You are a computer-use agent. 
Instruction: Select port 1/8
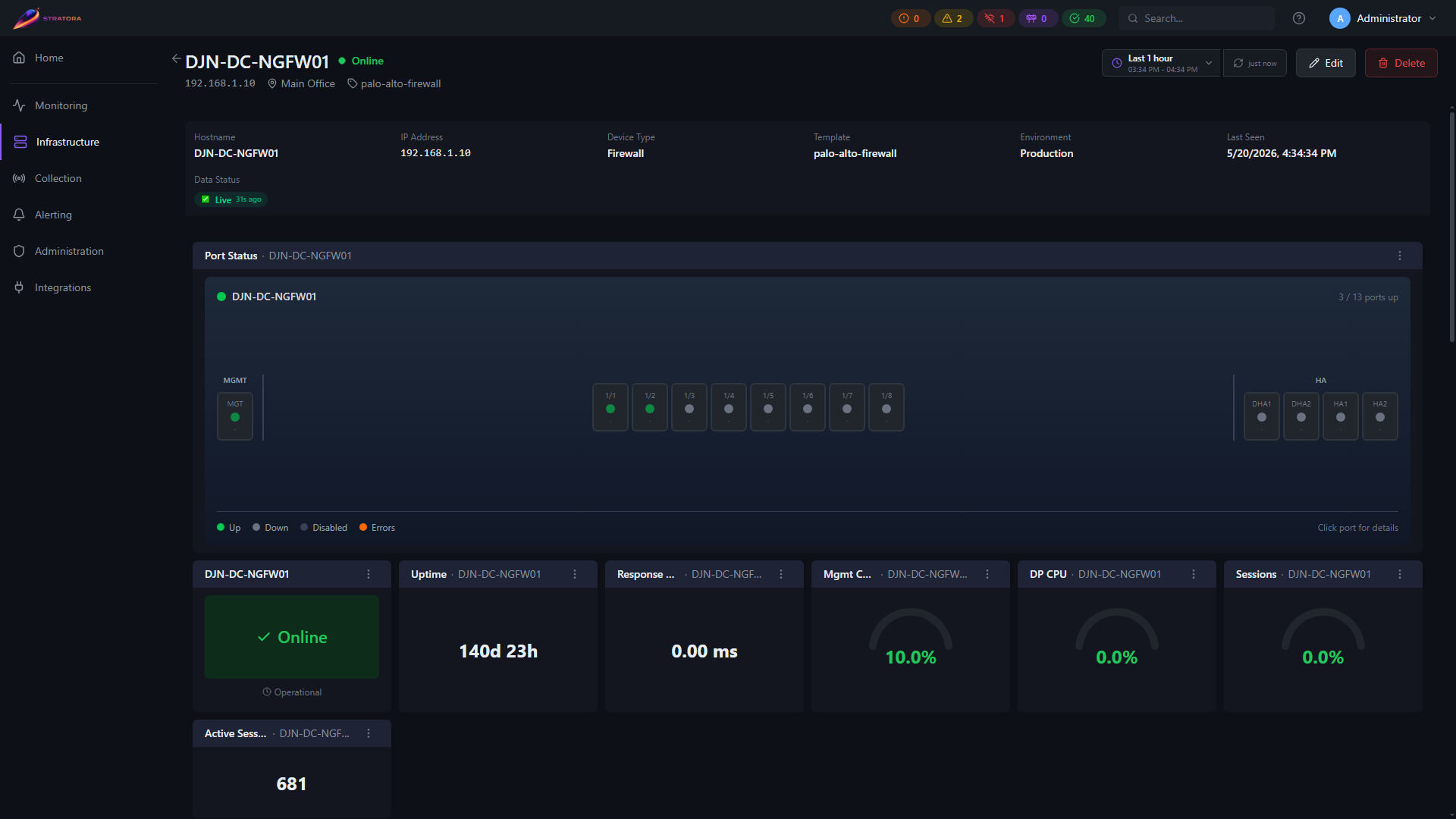click(886, 407)
